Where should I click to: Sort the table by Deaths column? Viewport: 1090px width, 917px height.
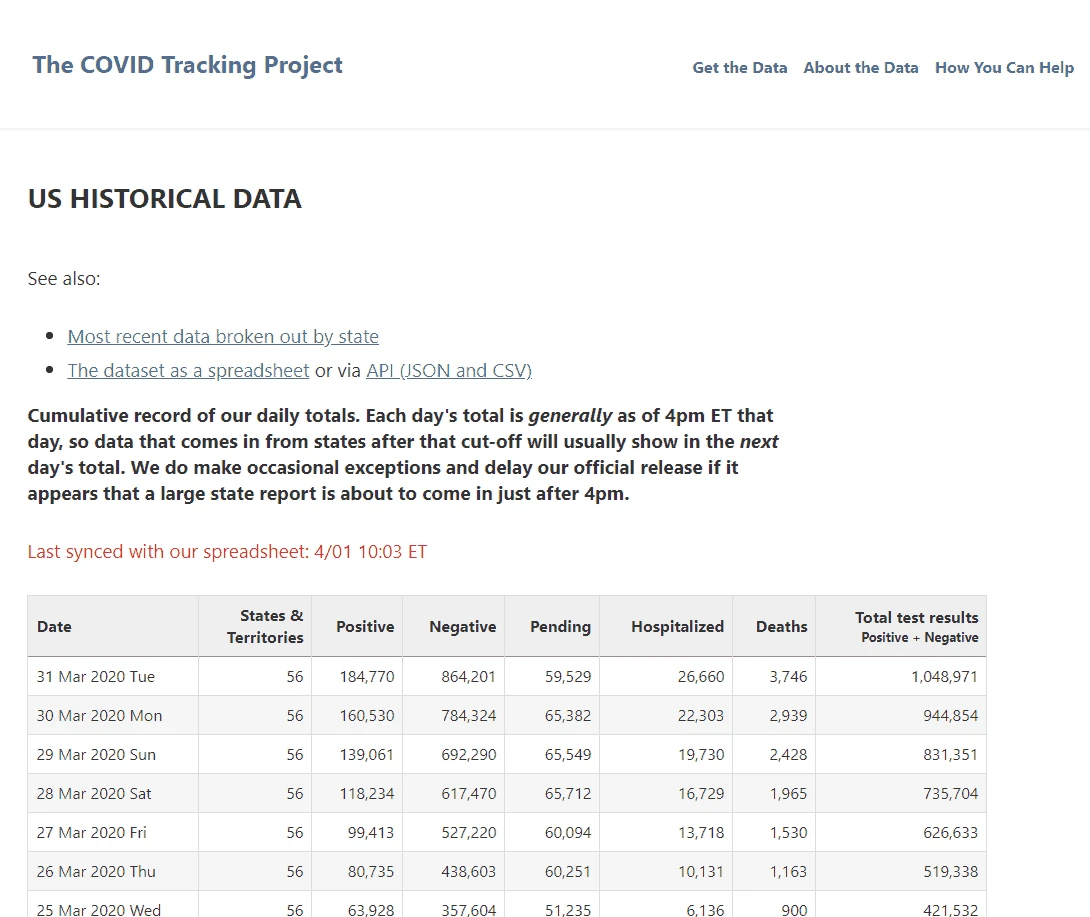click(x=781, y=626)
